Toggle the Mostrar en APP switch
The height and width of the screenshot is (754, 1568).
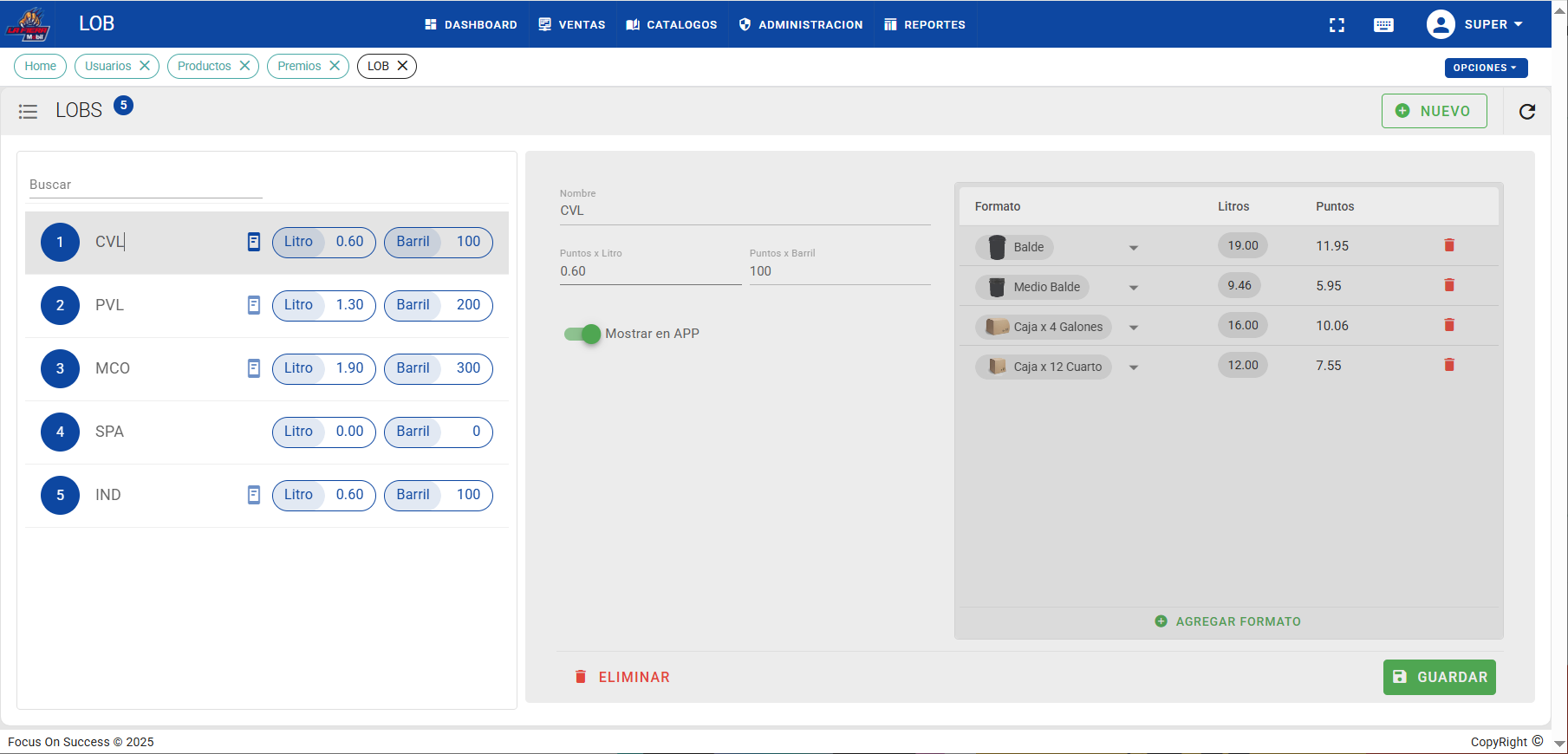coord(582,334)
